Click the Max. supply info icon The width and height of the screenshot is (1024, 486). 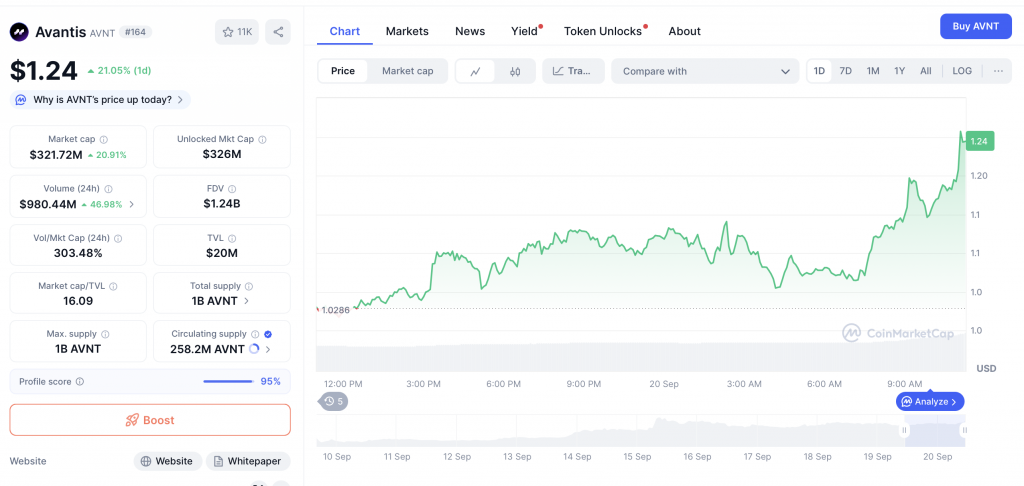tap(104, 334)
